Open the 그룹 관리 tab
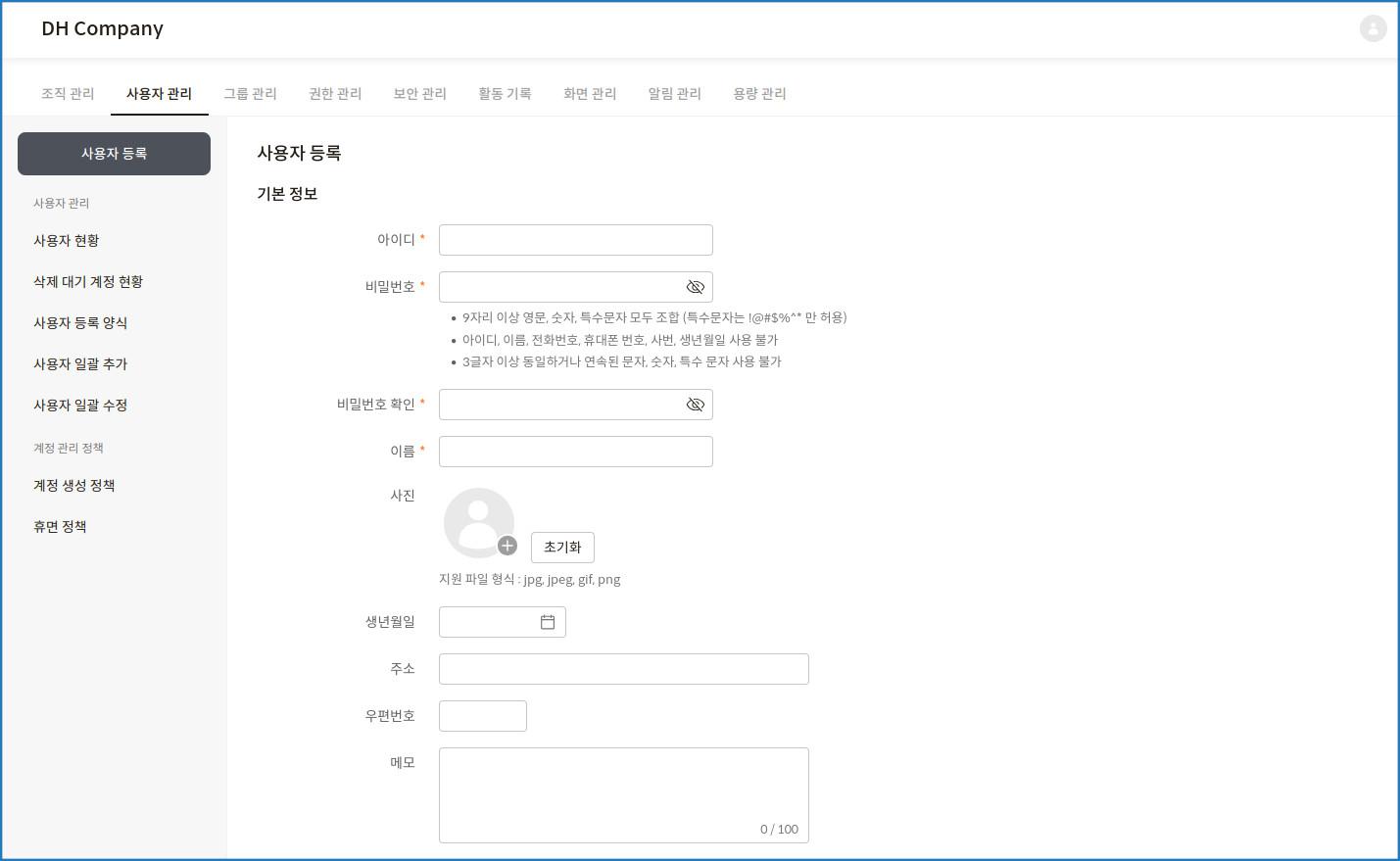The image size is (1400, 861). [x=250, y=94]
